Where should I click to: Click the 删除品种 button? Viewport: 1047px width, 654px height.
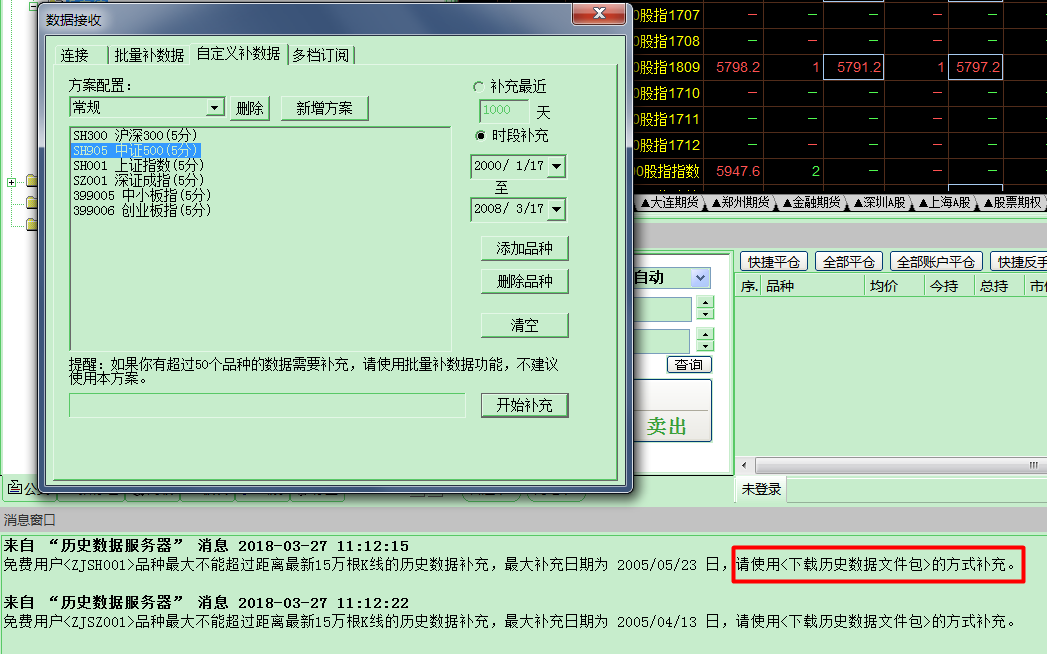click(x=525, y=281)
